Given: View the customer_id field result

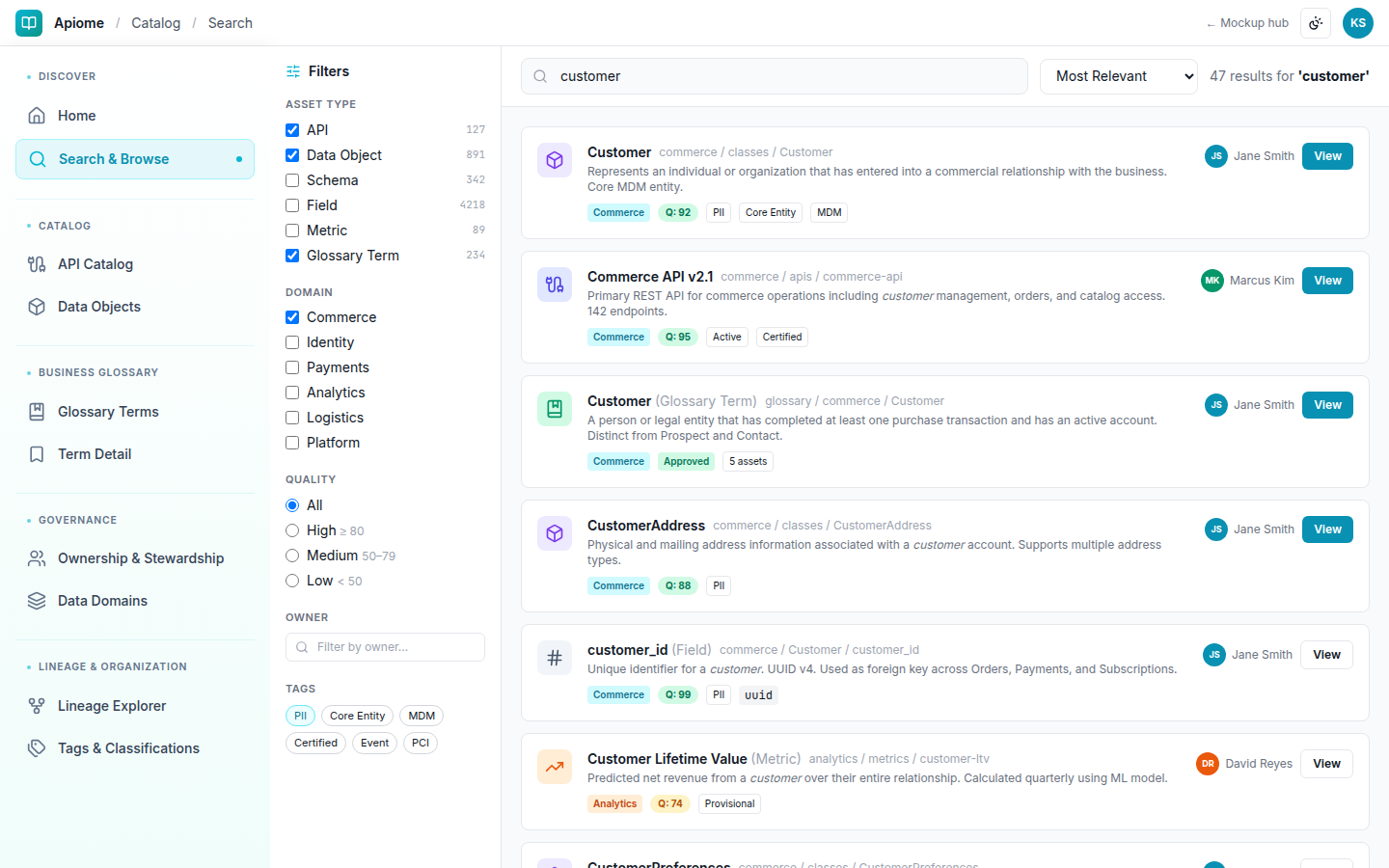Looking at the screenshot, I should pos(1326,655).
